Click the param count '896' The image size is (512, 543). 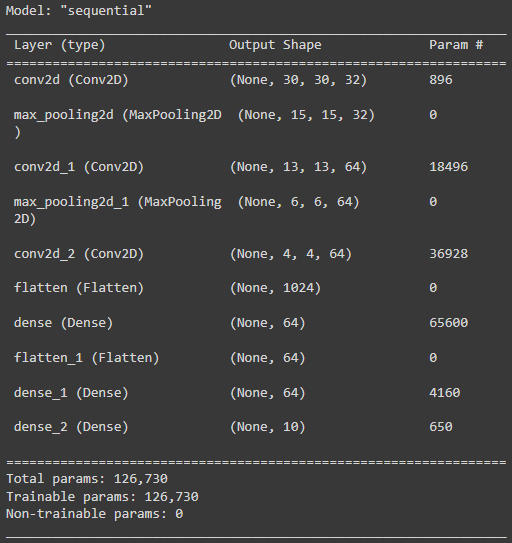point(441,80)
